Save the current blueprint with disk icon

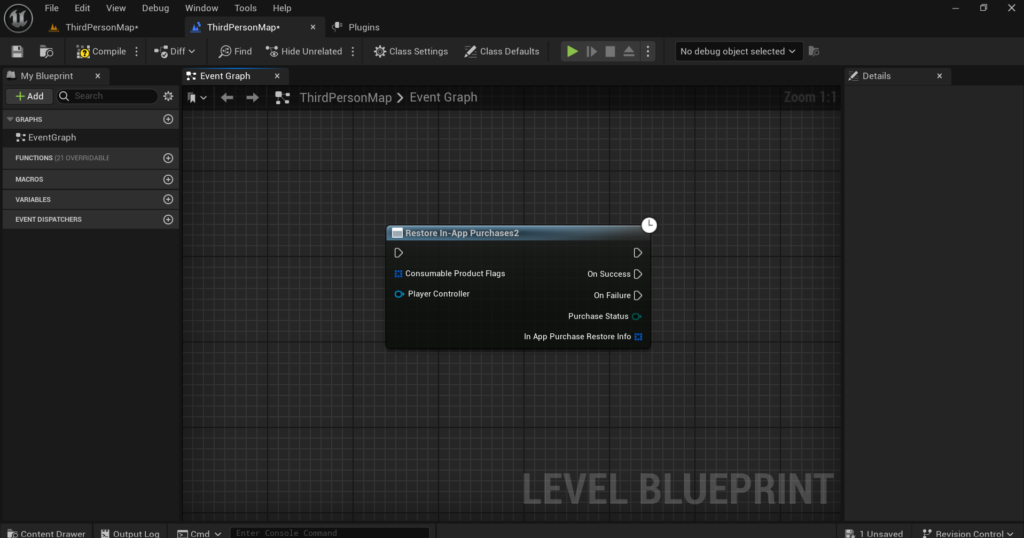click(17, 52)
